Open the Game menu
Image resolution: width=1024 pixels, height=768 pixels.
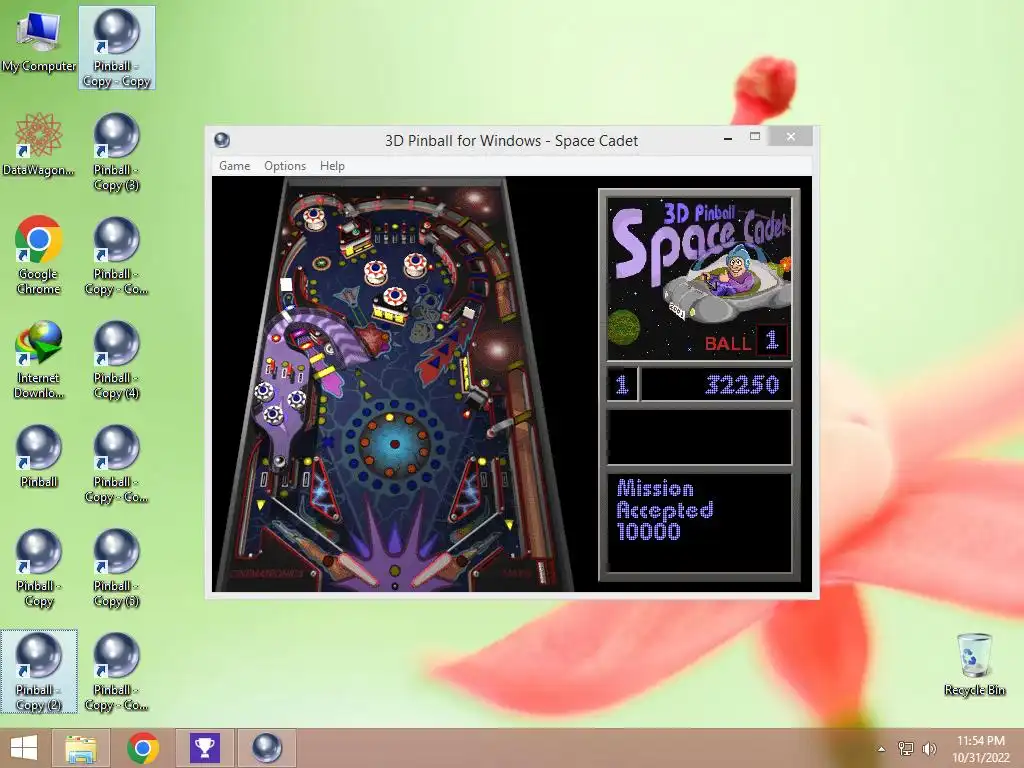(234, 166)
